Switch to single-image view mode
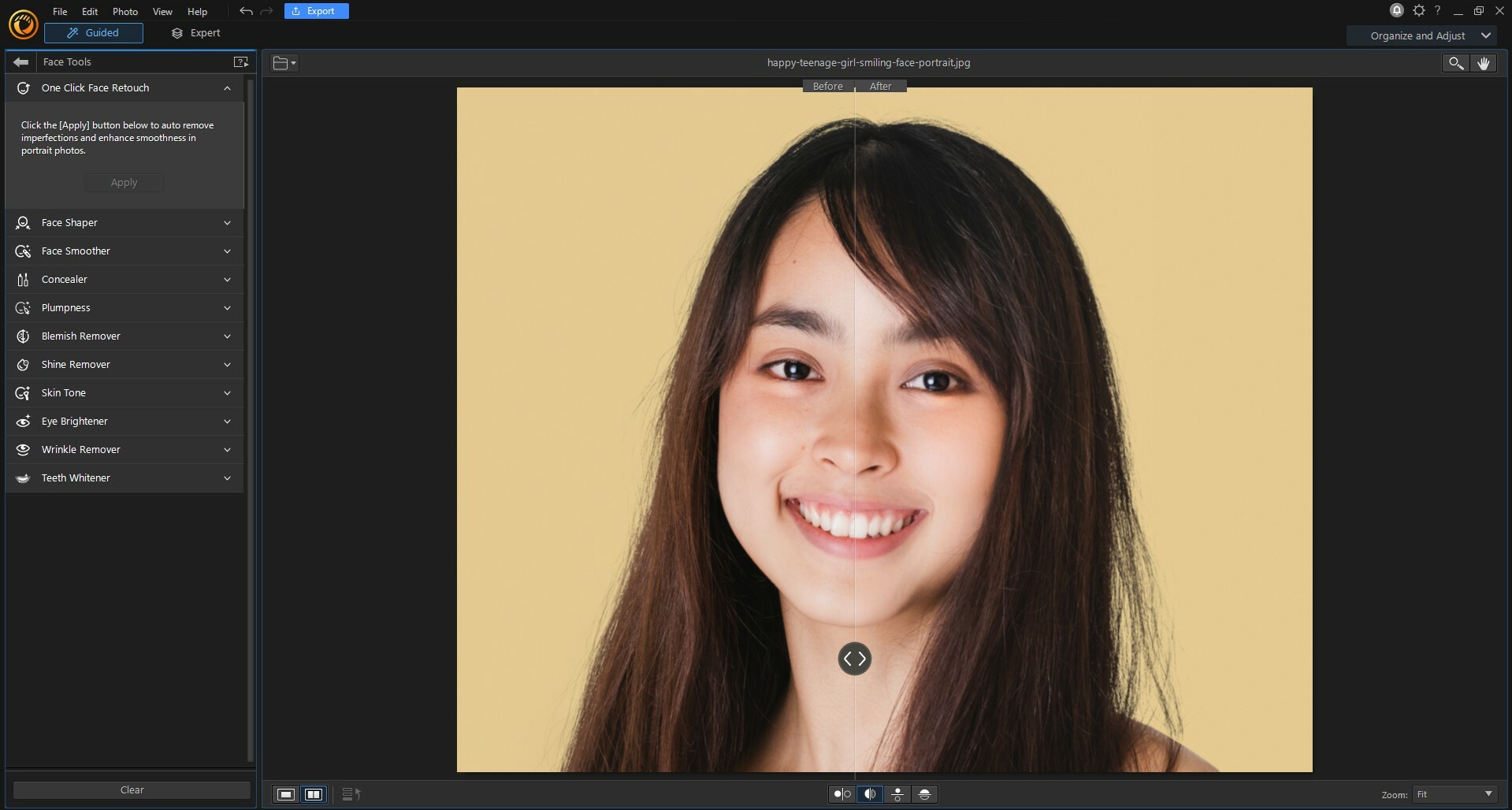1512x810 pixels. click(x=285, y=794)
